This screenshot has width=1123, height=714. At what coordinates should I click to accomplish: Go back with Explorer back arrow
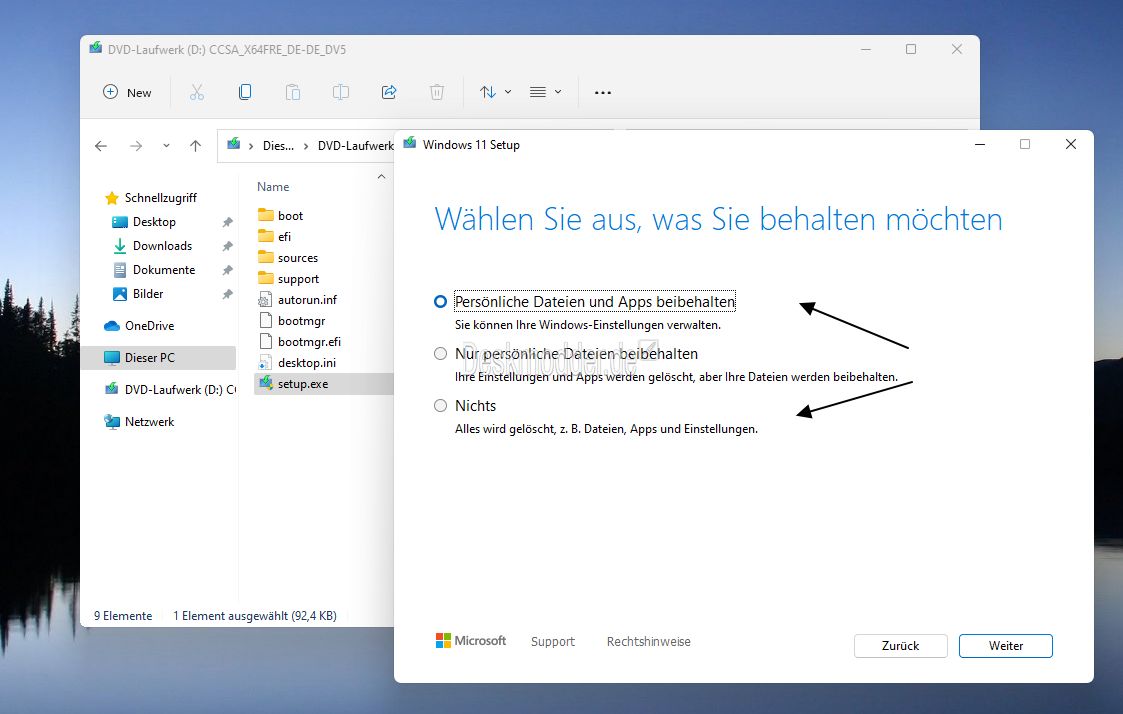tap(101, 146)
